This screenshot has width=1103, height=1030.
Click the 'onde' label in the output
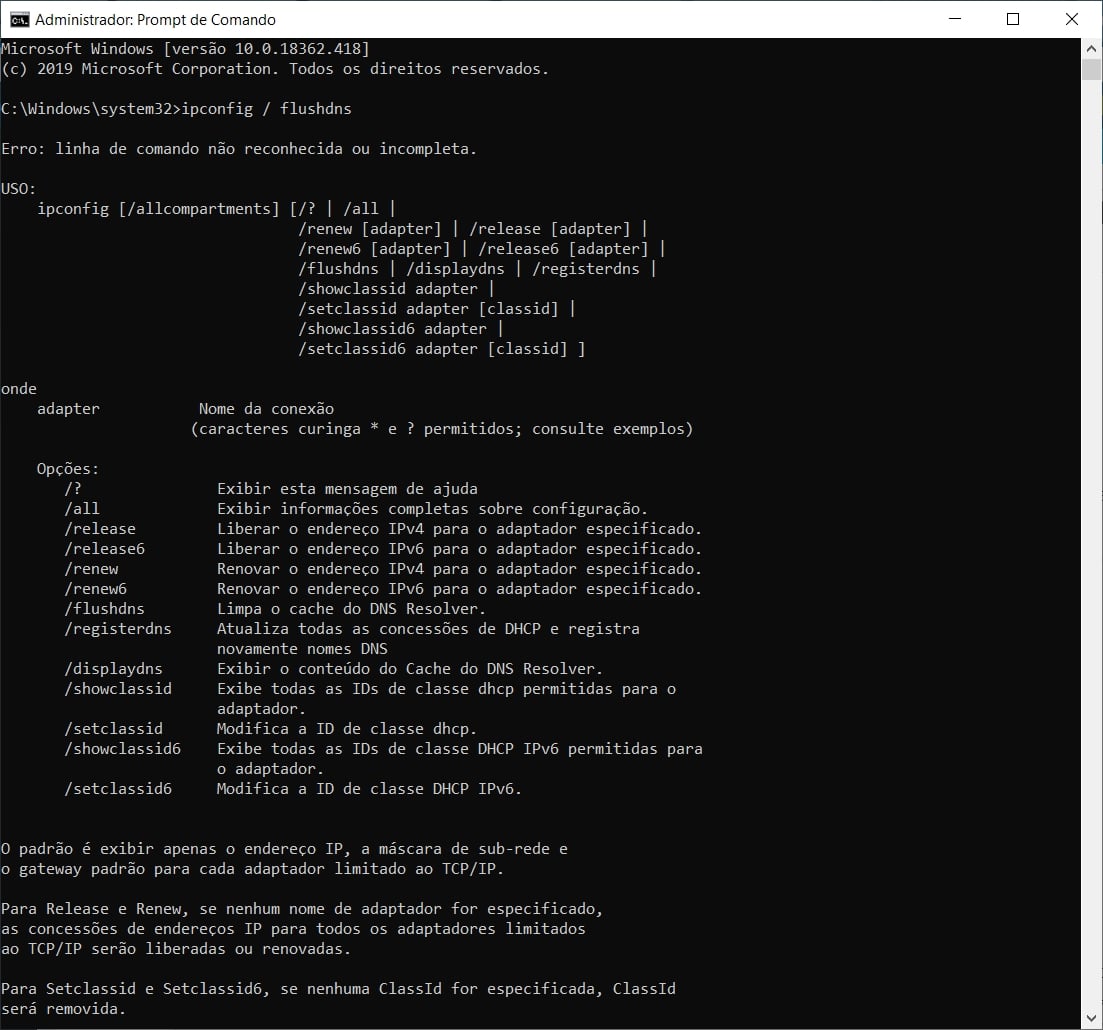[18, 388]
